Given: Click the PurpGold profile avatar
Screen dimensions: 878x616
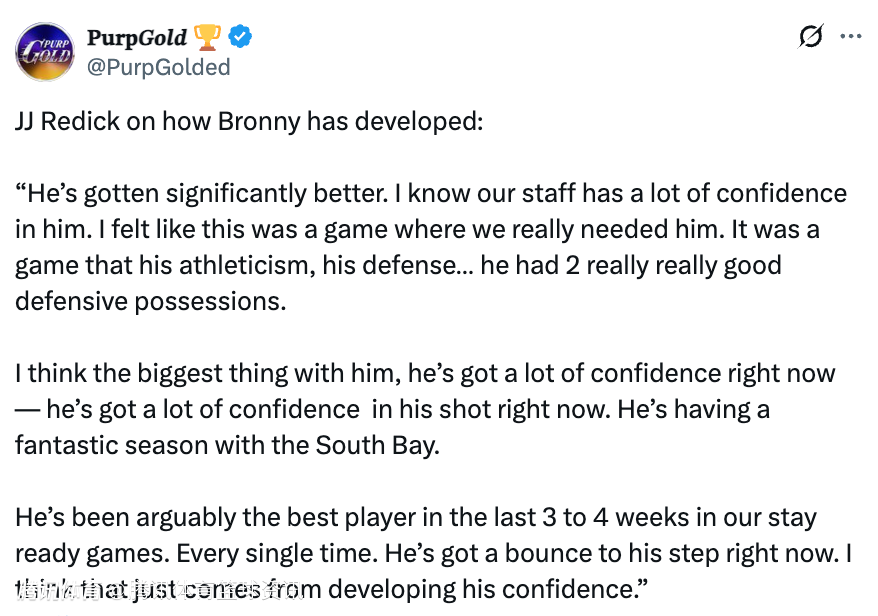Looking at the screenshot, I should coord(45,52).
